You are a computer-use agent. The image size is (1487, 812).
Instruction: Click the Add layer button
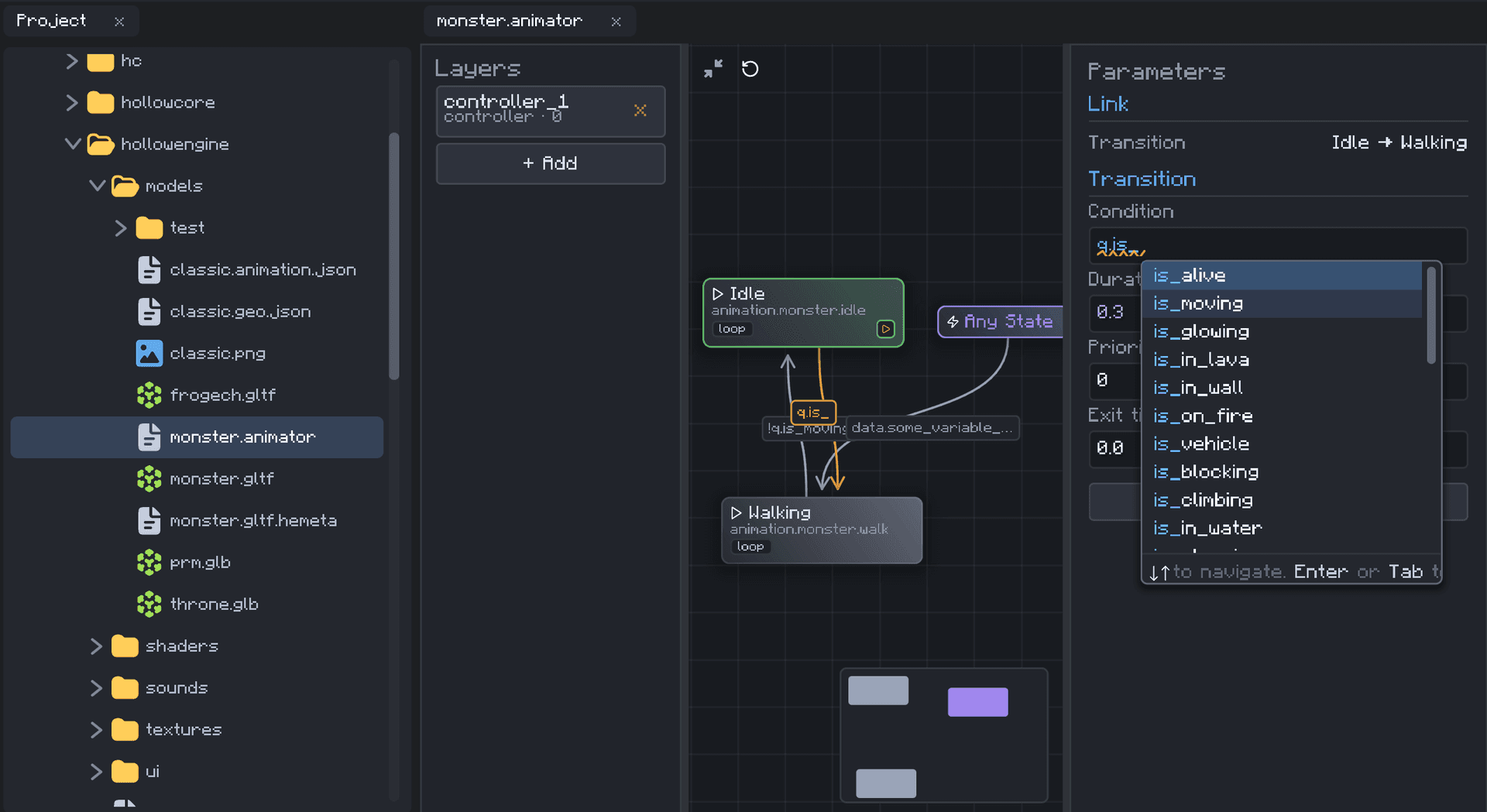pos(551,163)
